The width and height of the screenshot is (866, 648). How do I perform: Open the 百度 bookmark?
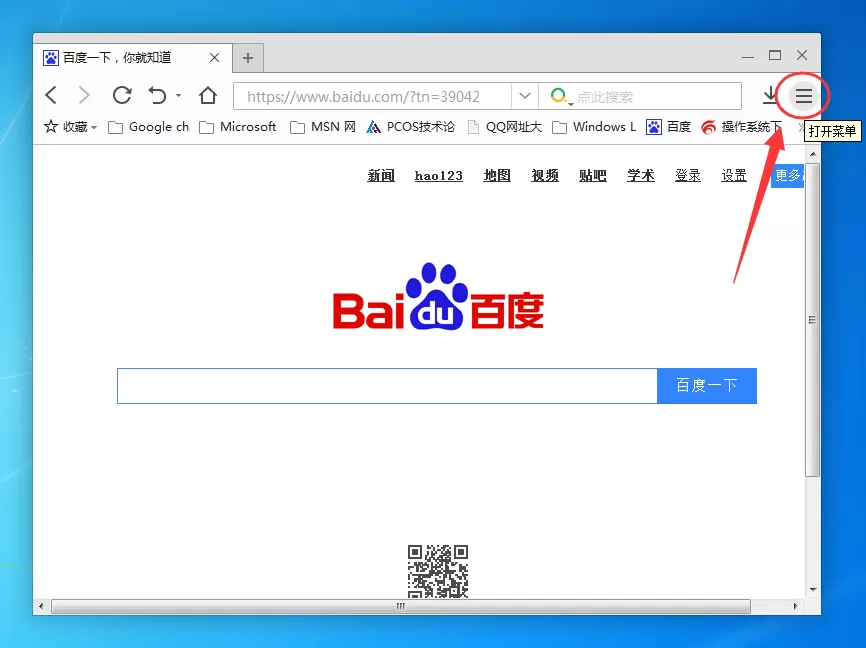tap(668, 127)
